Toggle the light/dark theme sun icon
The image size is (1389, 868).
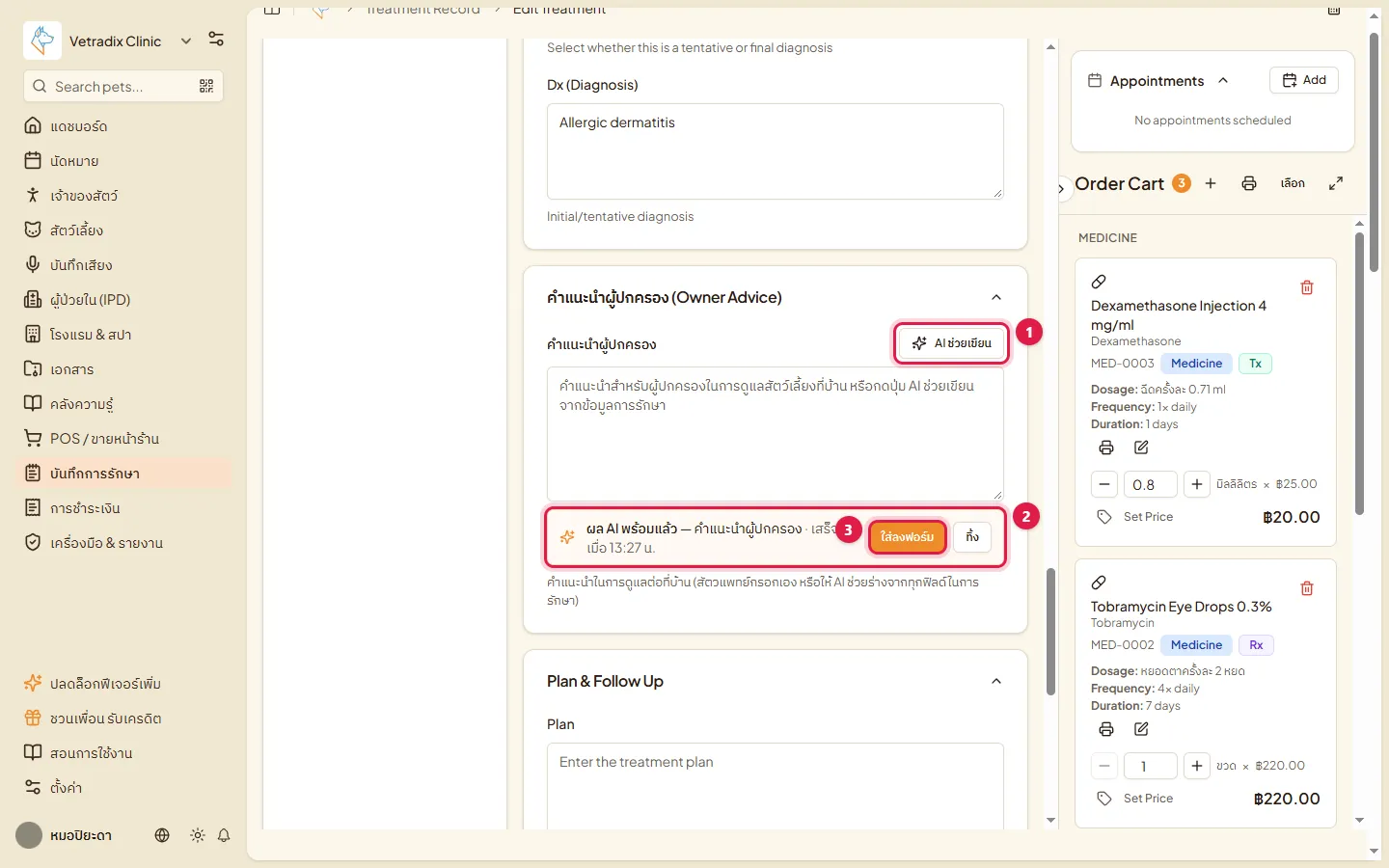coord(198,835)
